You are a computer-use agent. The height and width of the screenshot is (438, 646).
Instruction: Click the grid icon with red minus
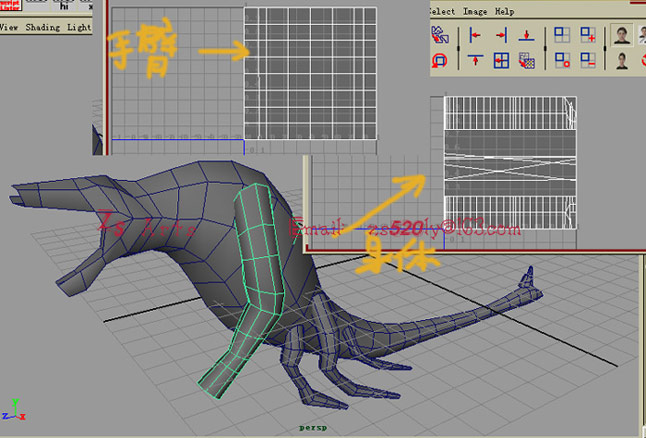point(588,60)
